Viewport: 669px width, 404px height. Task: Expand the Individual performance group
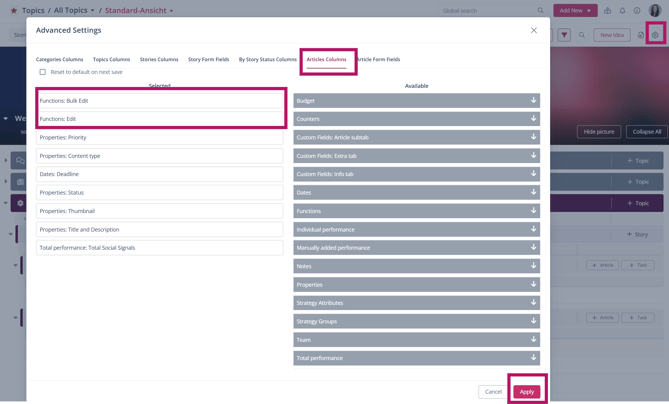tap(416, 229)
